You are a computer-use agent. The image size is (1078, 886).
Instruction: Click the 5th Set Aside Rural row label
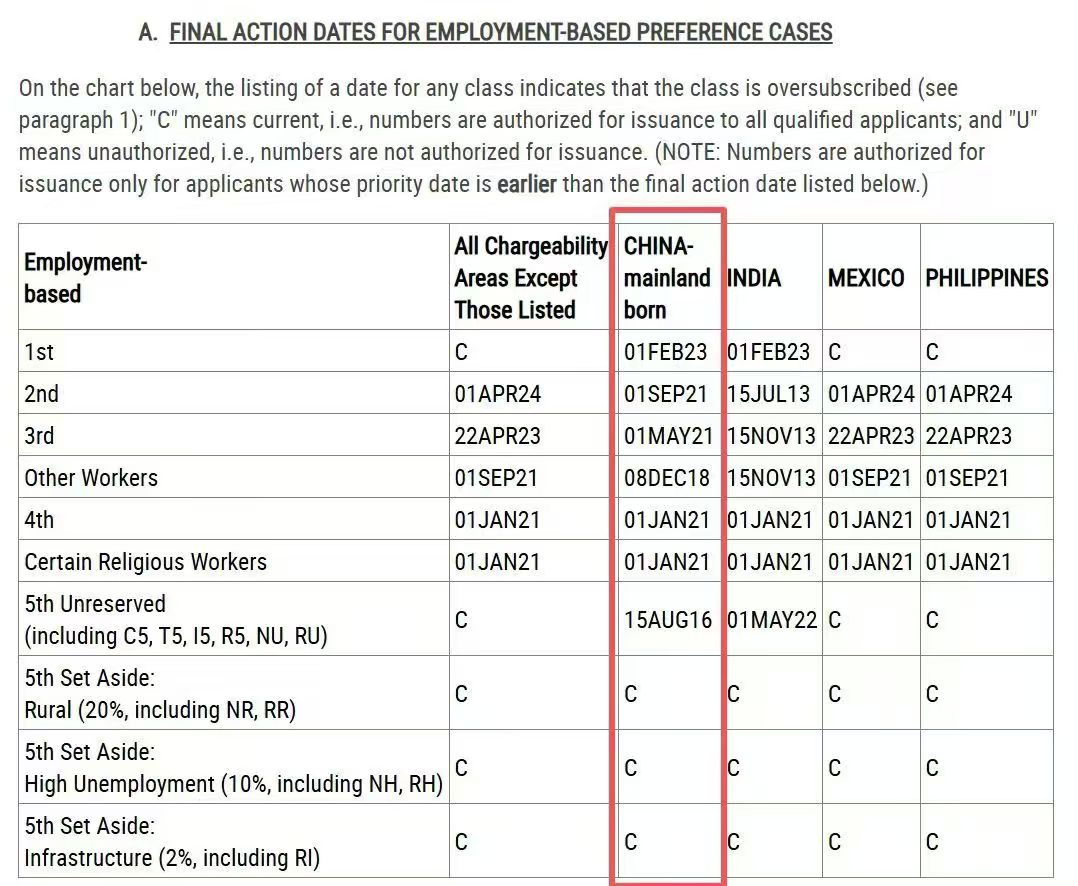(160, 694)
